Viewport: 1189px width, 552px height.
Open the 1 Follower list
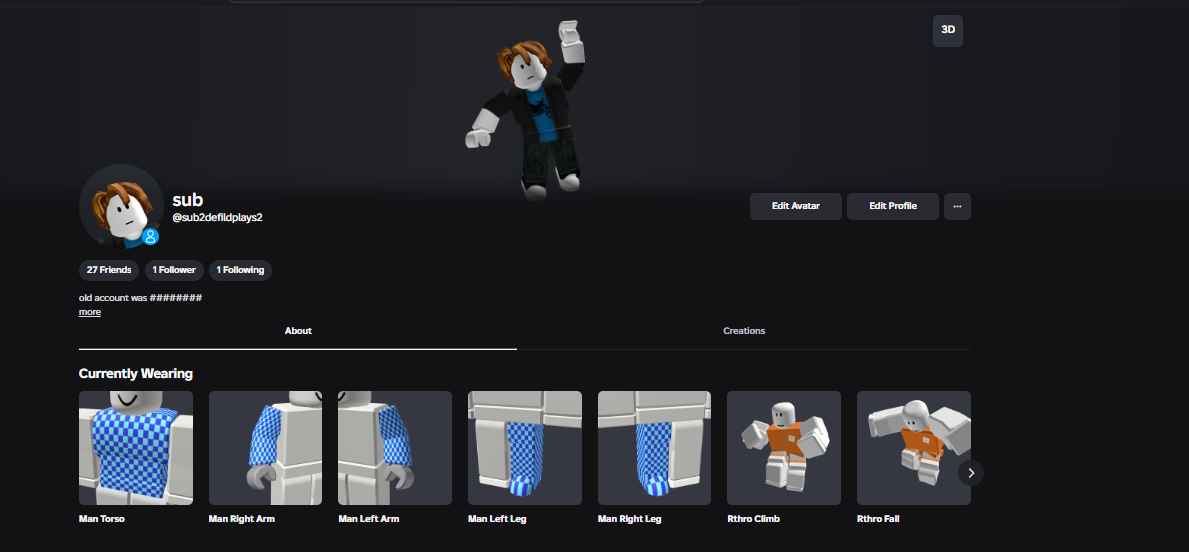[x=174, y=270]
